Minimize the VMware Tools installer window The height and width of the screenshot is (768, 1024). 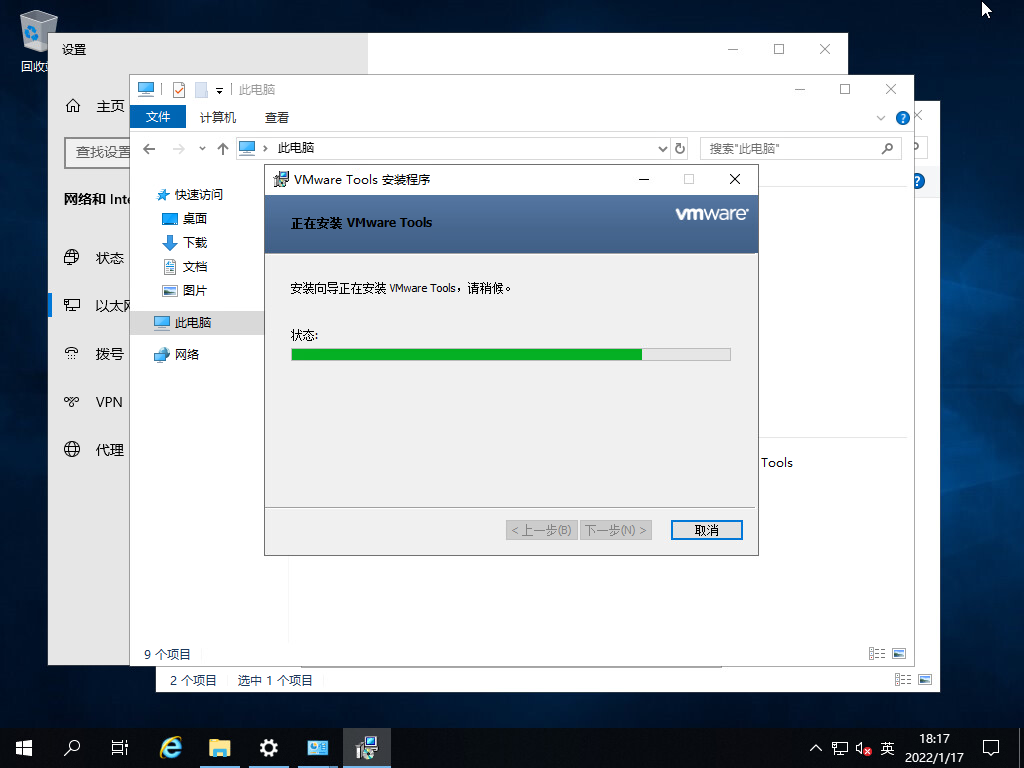[x=644, y=179]
